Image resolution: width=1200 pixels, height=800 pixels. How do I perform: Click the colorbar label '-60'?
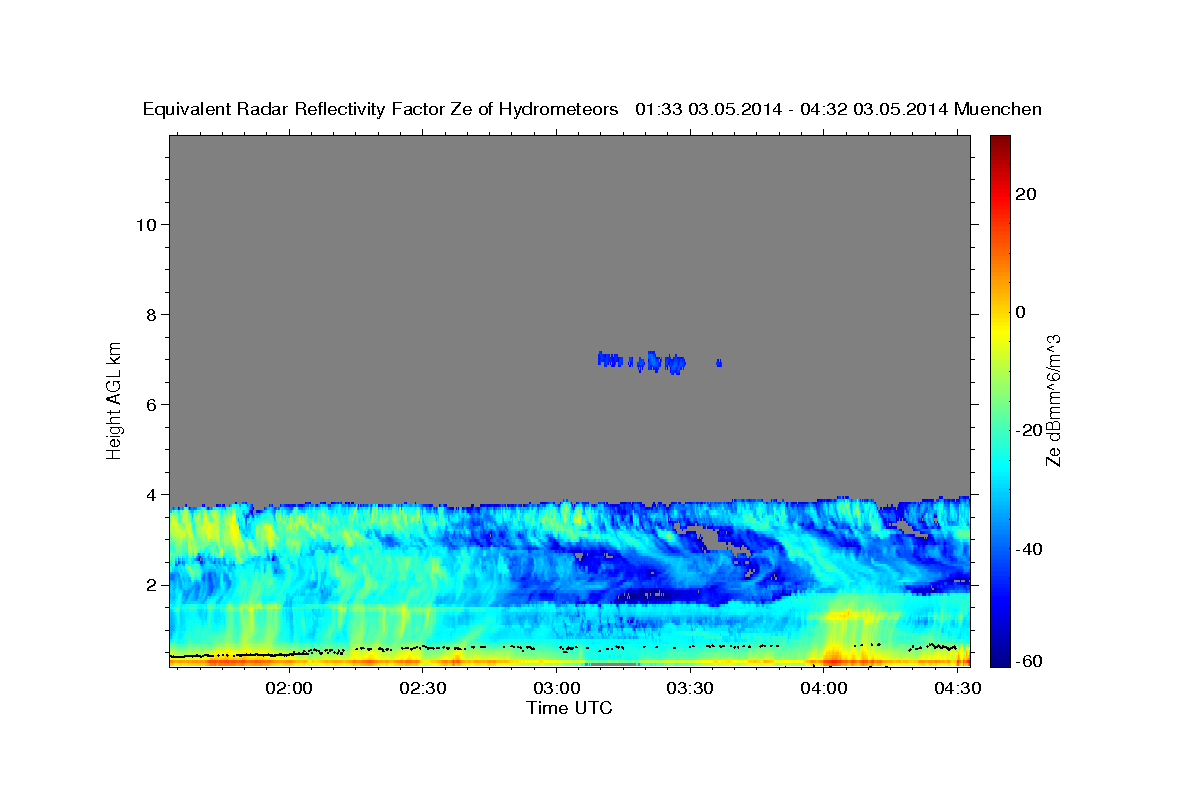point(1030,660)
